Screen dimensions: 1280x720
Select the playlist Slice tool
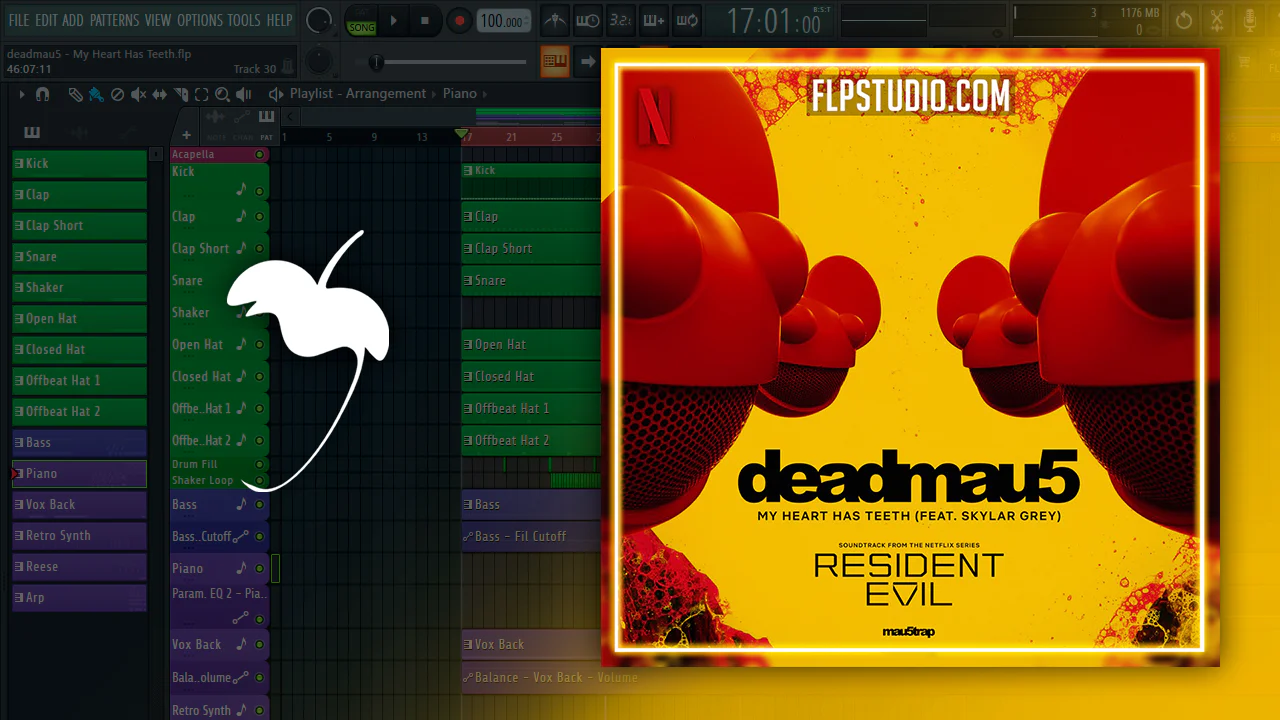[x=181, y=94]
